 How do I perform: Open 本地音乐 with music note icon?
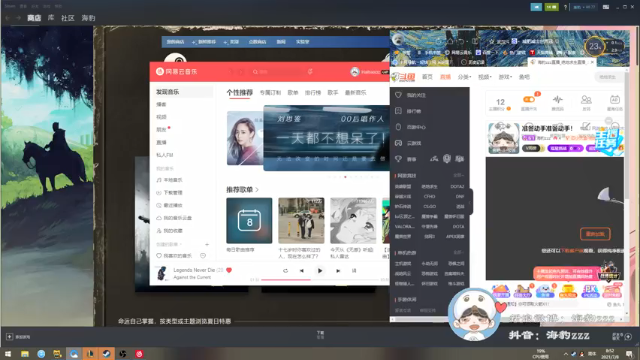tap(169, 180)
